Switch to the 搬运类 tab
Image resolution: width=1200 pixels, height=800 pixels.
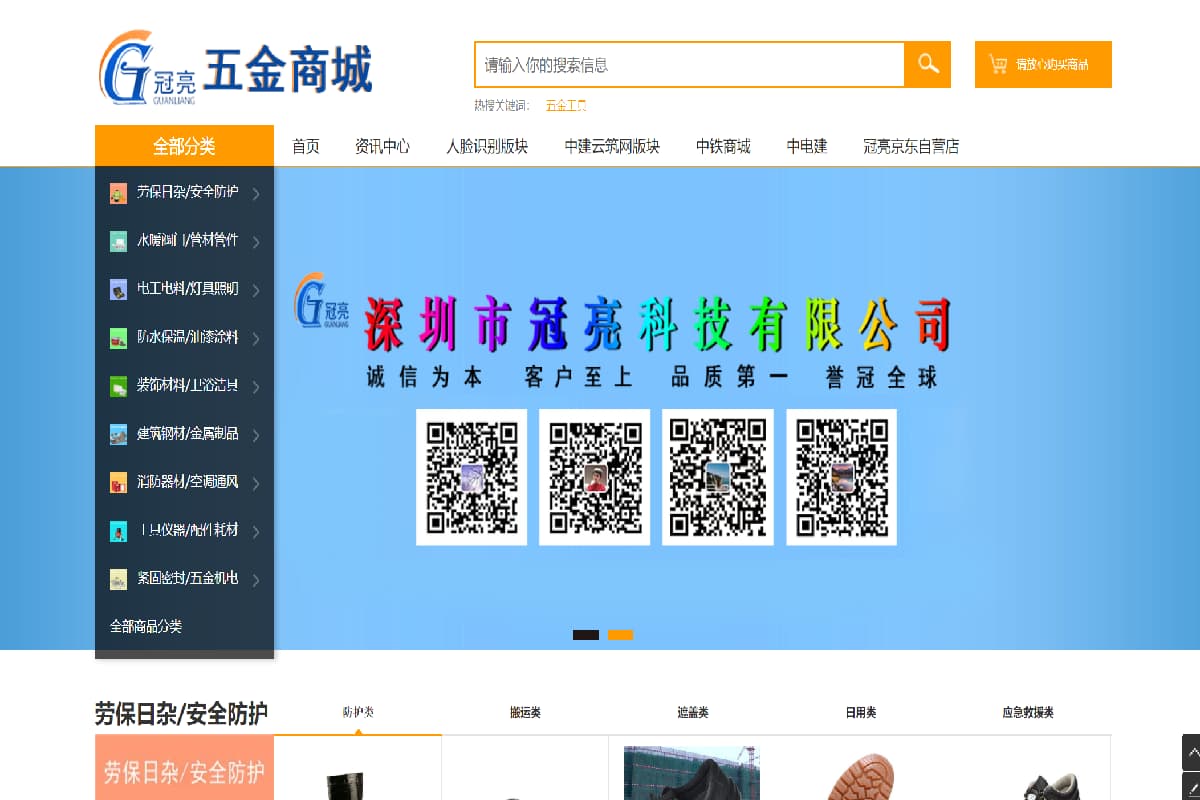click(x=525, y=712)
